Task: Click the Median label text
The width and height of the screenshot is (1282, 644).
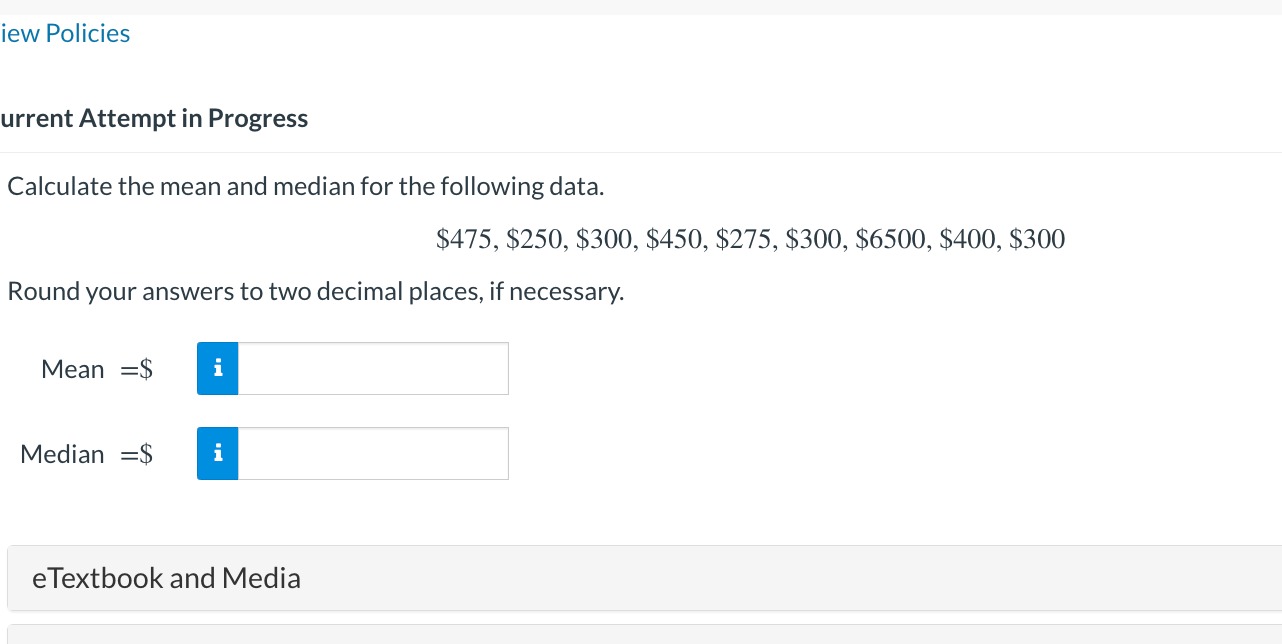Action: [62, 455]
